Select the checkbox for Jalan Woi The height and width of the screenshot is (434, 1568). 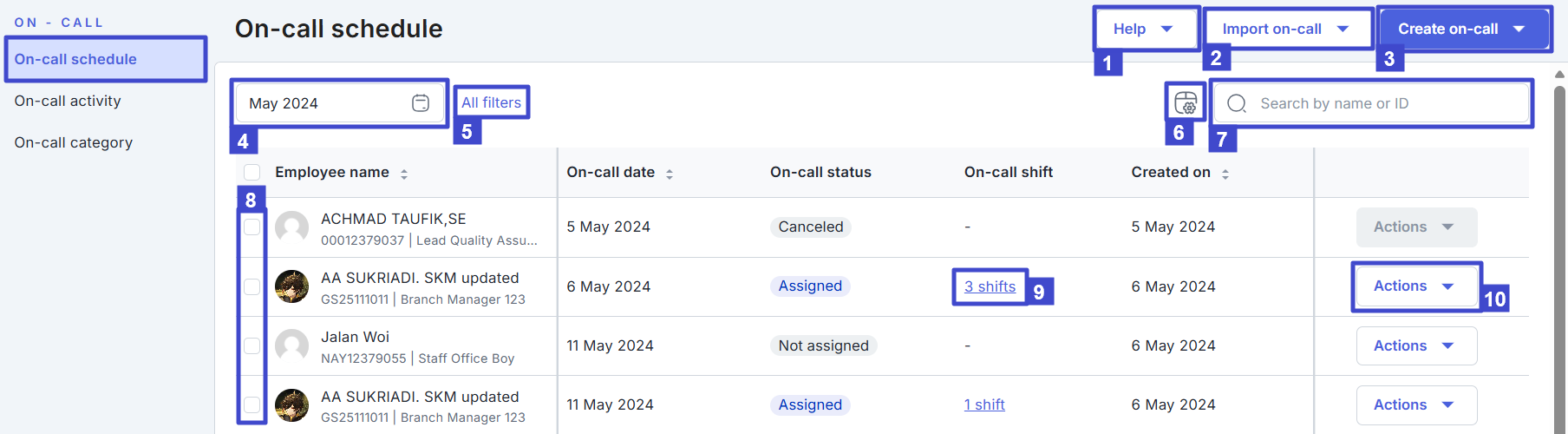click(x=252, y=345)
